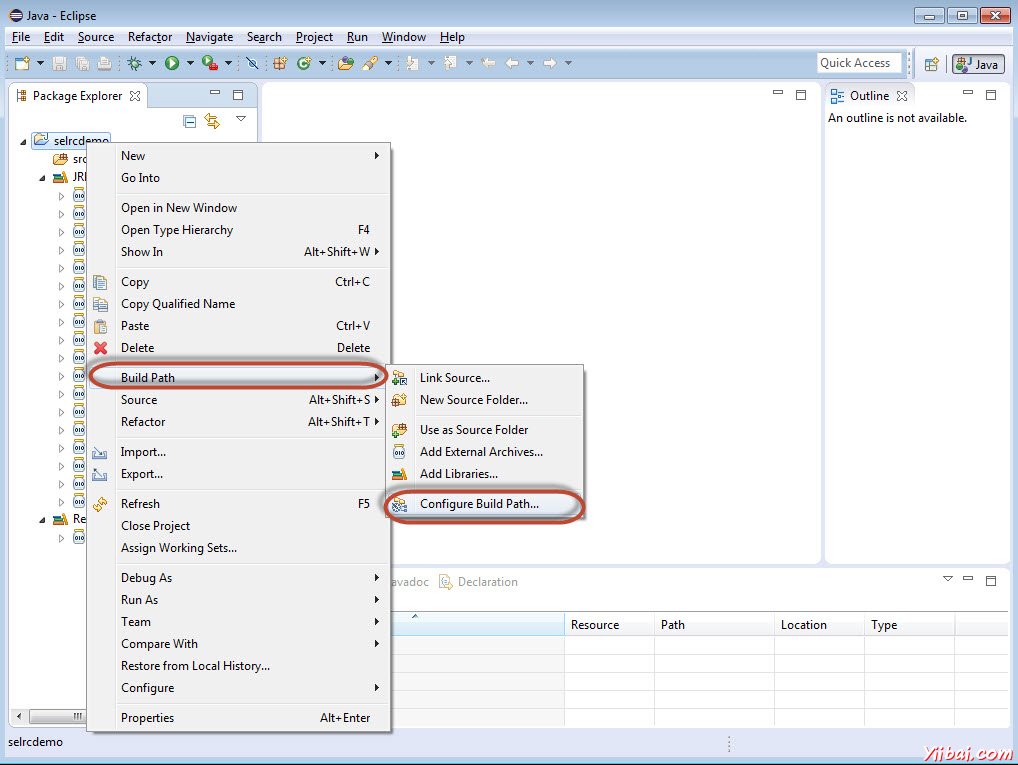
Task: Save all files via toolbar
Action: (82, 63)
